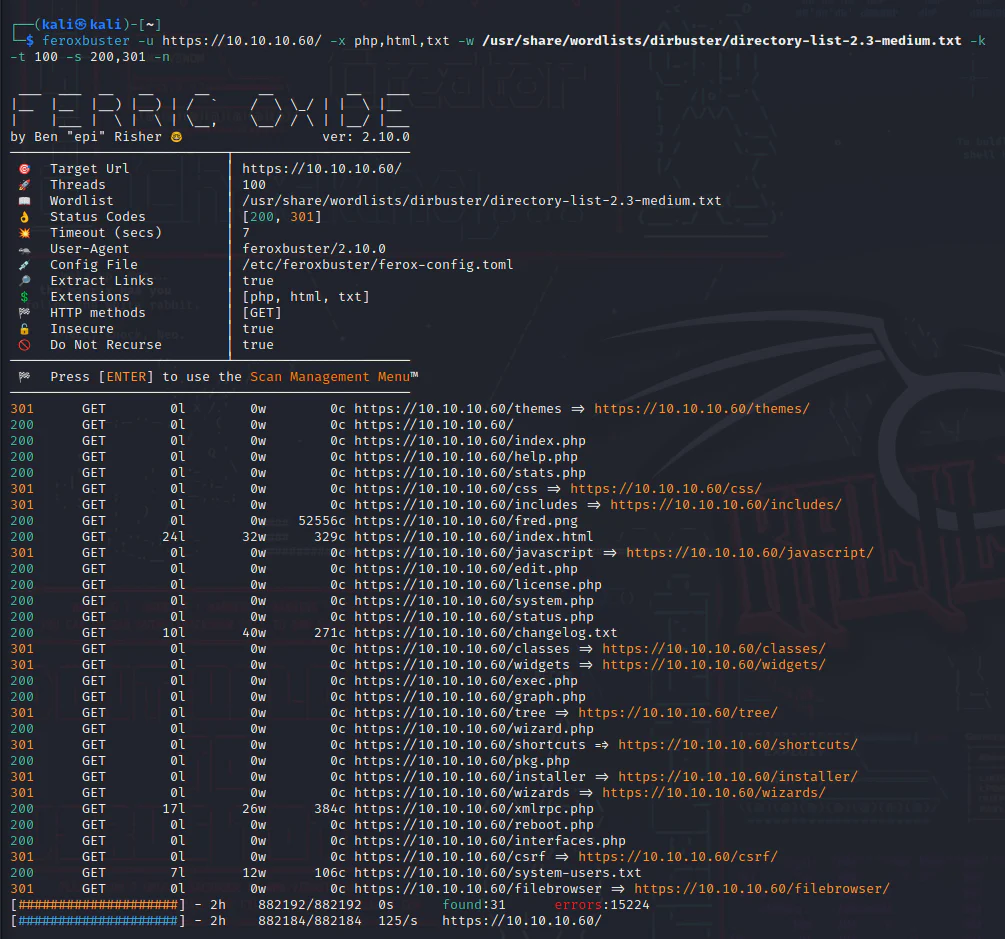The height and width of the screenshot is (939, 1005).
Task: Click the found:31 counter
Action: click(x=474, y=904)
